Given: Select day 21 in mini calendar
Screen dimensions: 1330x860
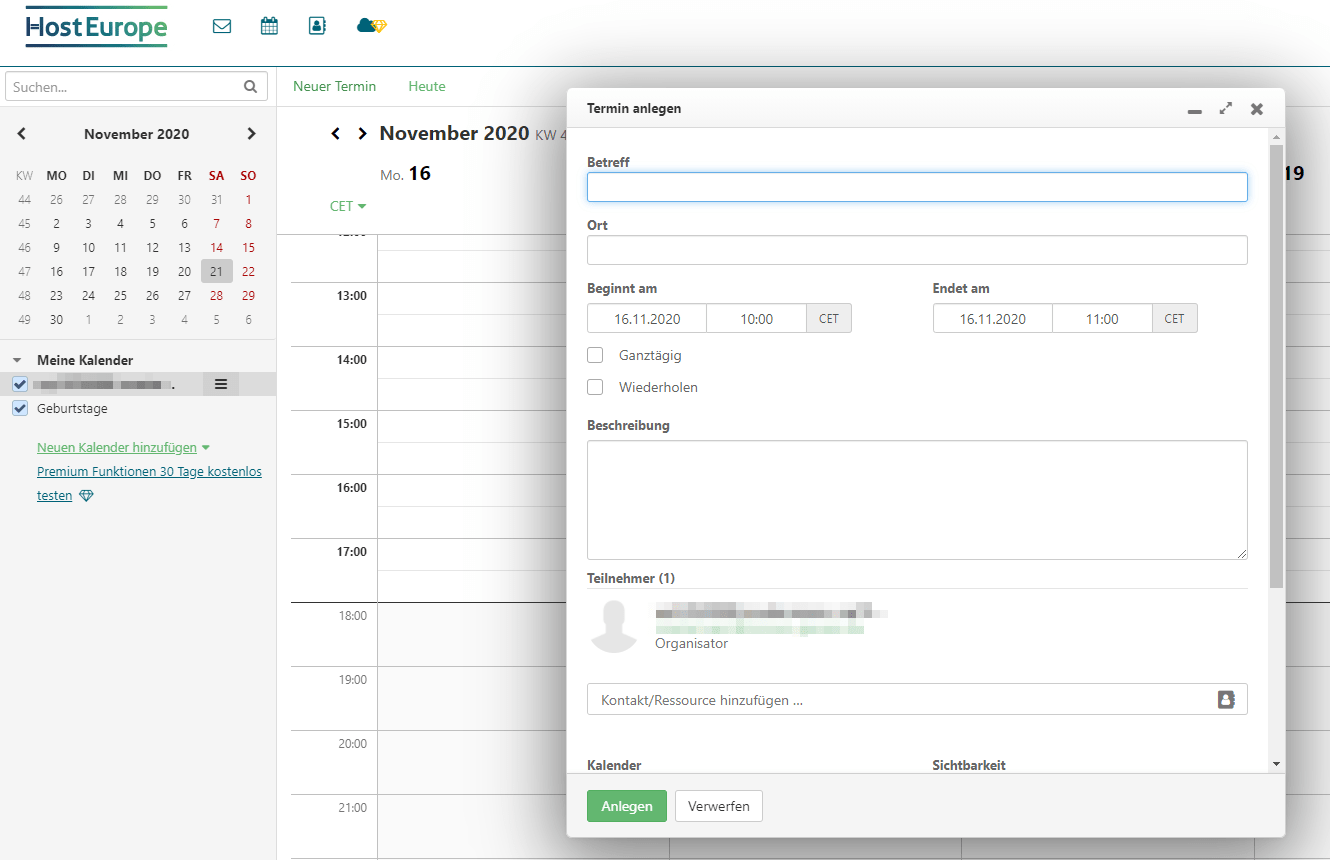Looking at the screenshot, I should coord(217,271).
